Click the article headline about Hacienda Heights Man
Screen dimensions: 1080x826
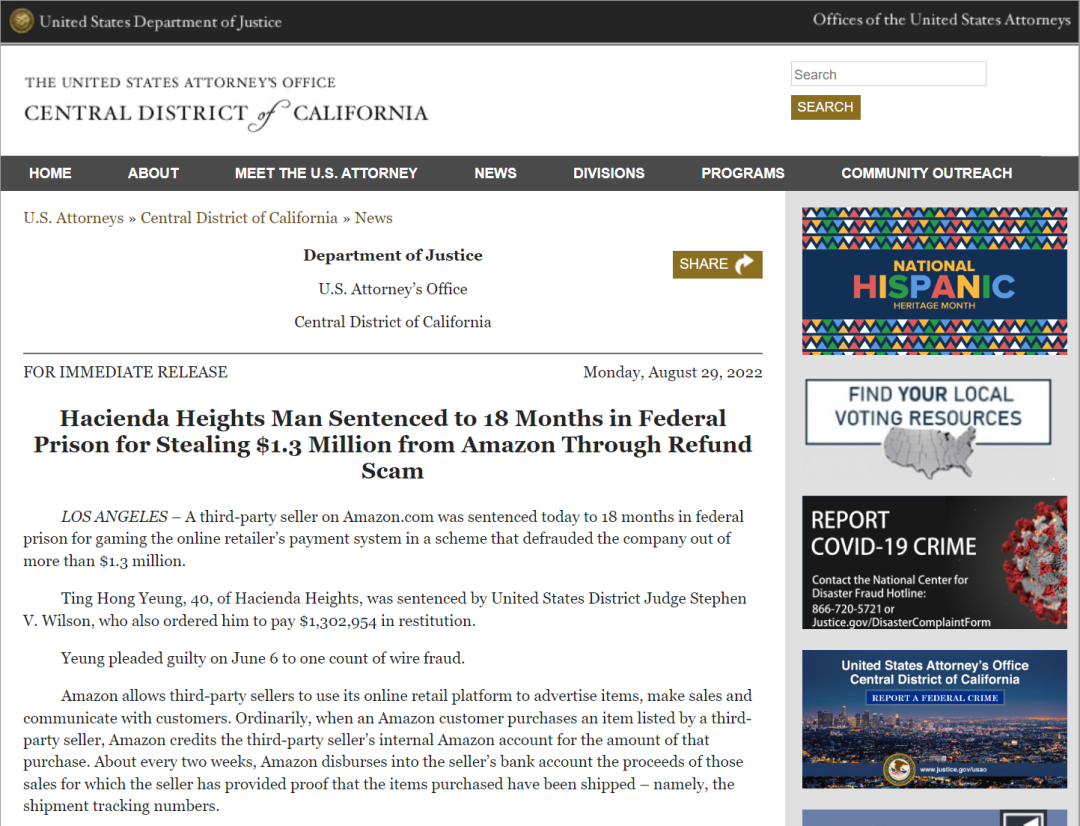pyautogui.click(x=393, y=444)
